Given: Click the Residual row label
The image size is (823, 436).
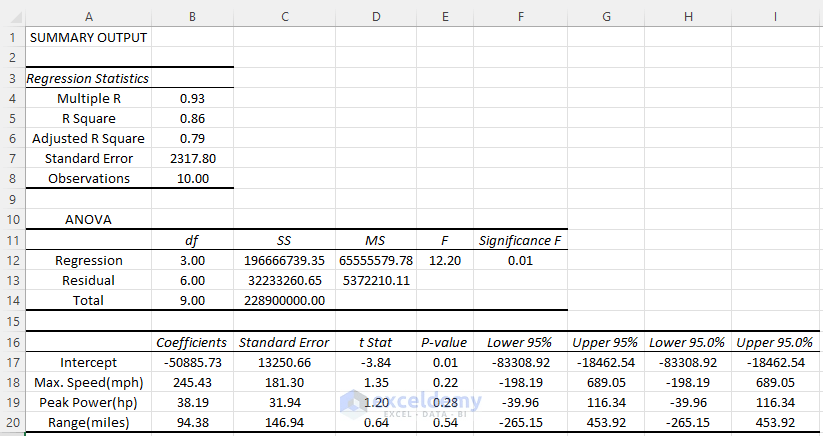Looking at the screenshot, I should (89, 280).
